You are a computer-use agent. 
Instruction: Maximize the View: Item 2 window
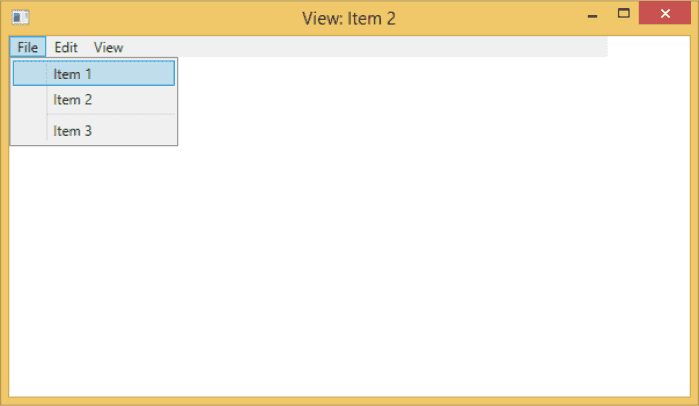click(623, 13)
